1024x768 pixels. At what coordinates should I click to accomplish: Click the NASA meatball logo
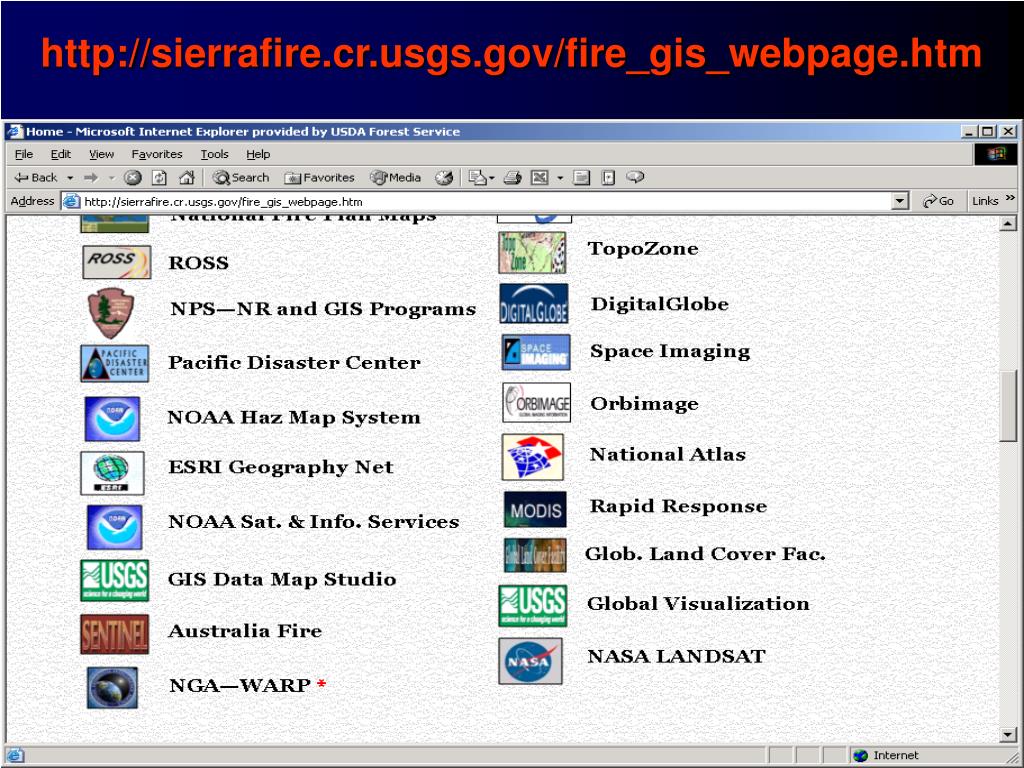pyautogui.click(x=530, y=662)
